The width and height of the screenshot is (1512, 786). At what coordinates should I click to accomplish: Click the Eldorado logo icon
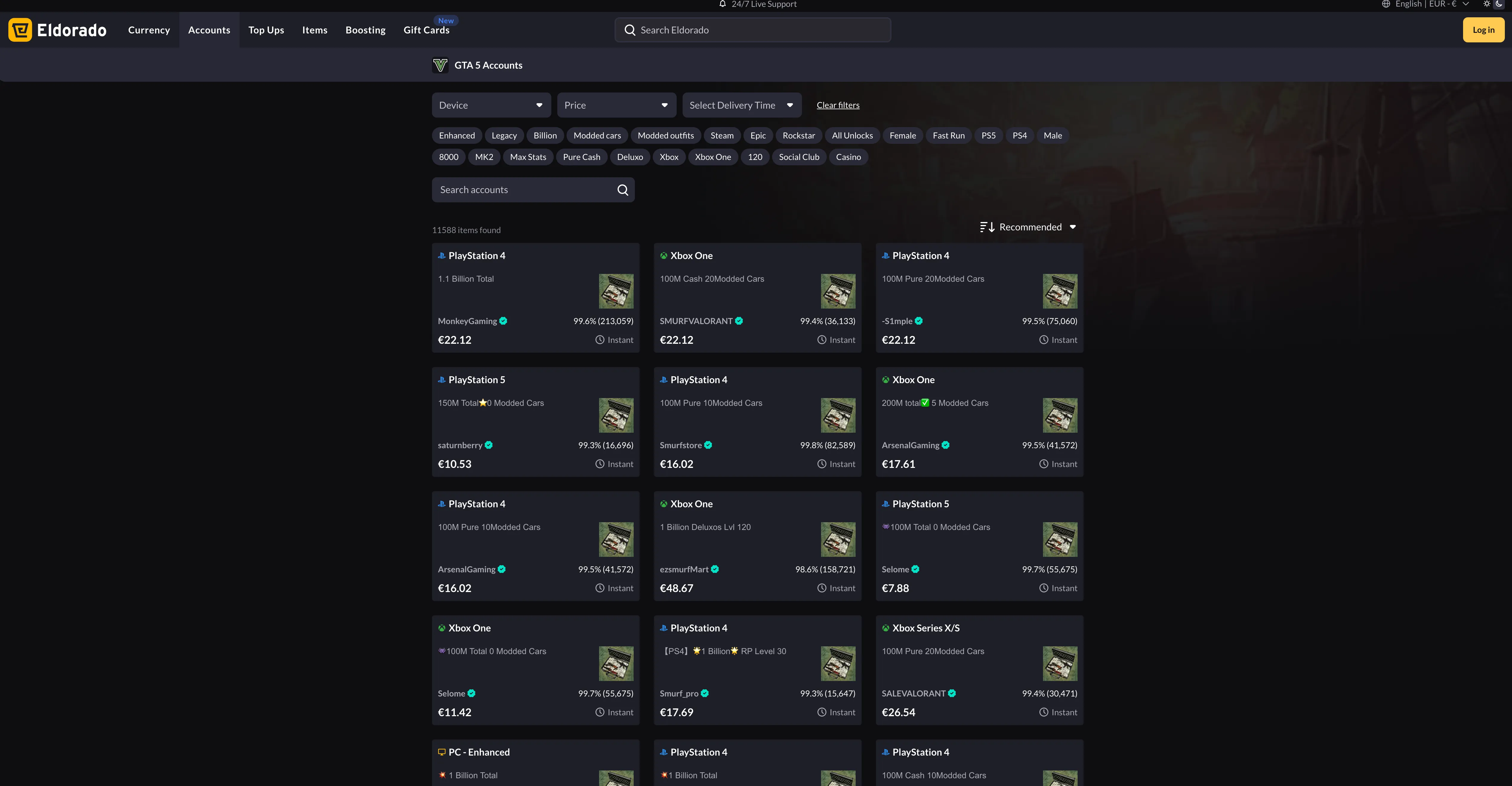coord(20,30)
